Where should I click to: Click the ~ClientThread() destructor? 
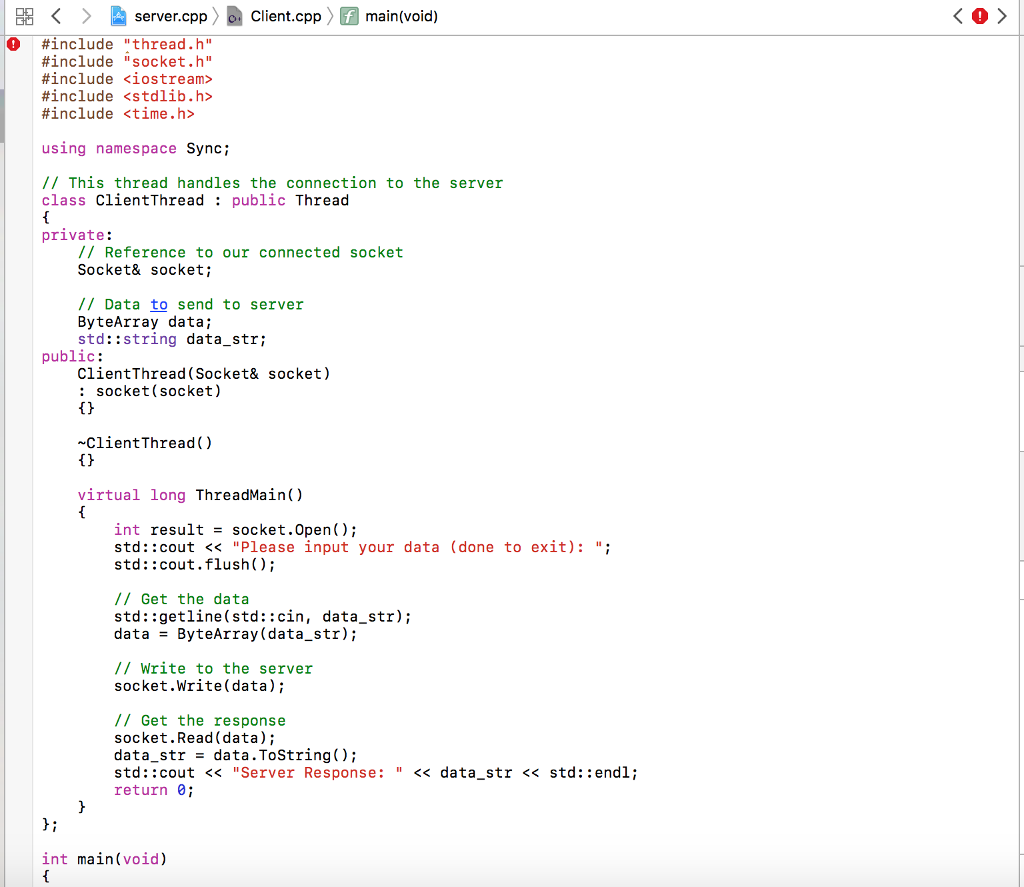tap(145, 443)
